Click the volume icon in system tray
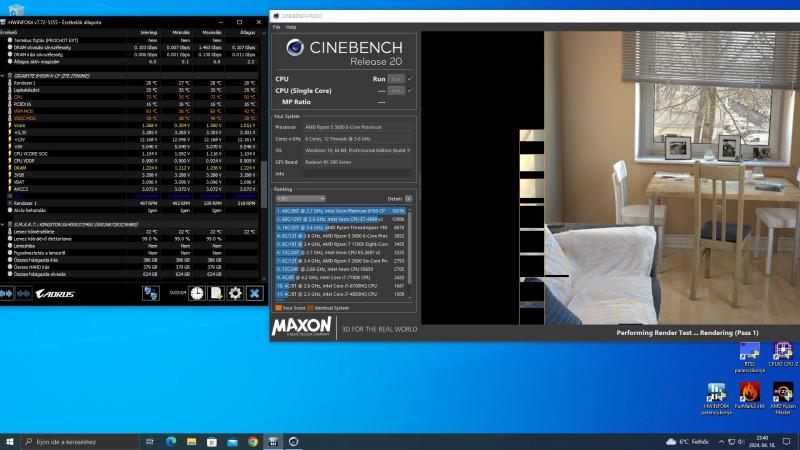Image resolution: width=800 pixels, height=450 pixels. click(741, 441)
